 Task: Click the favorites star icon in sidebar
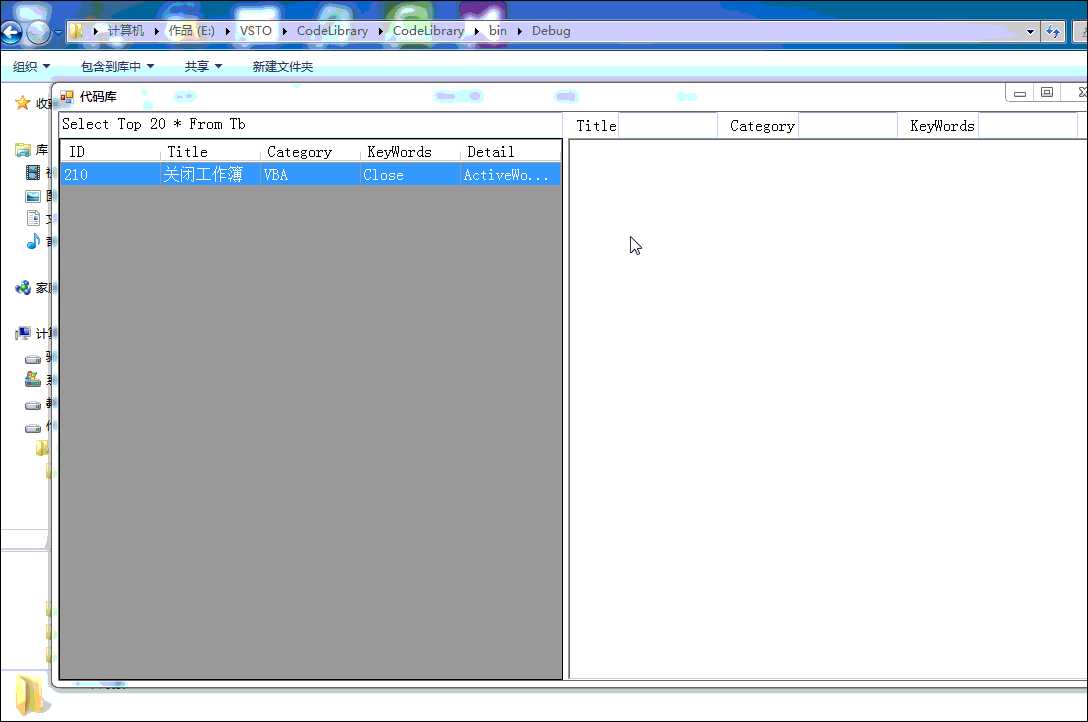tap(23, 103)
